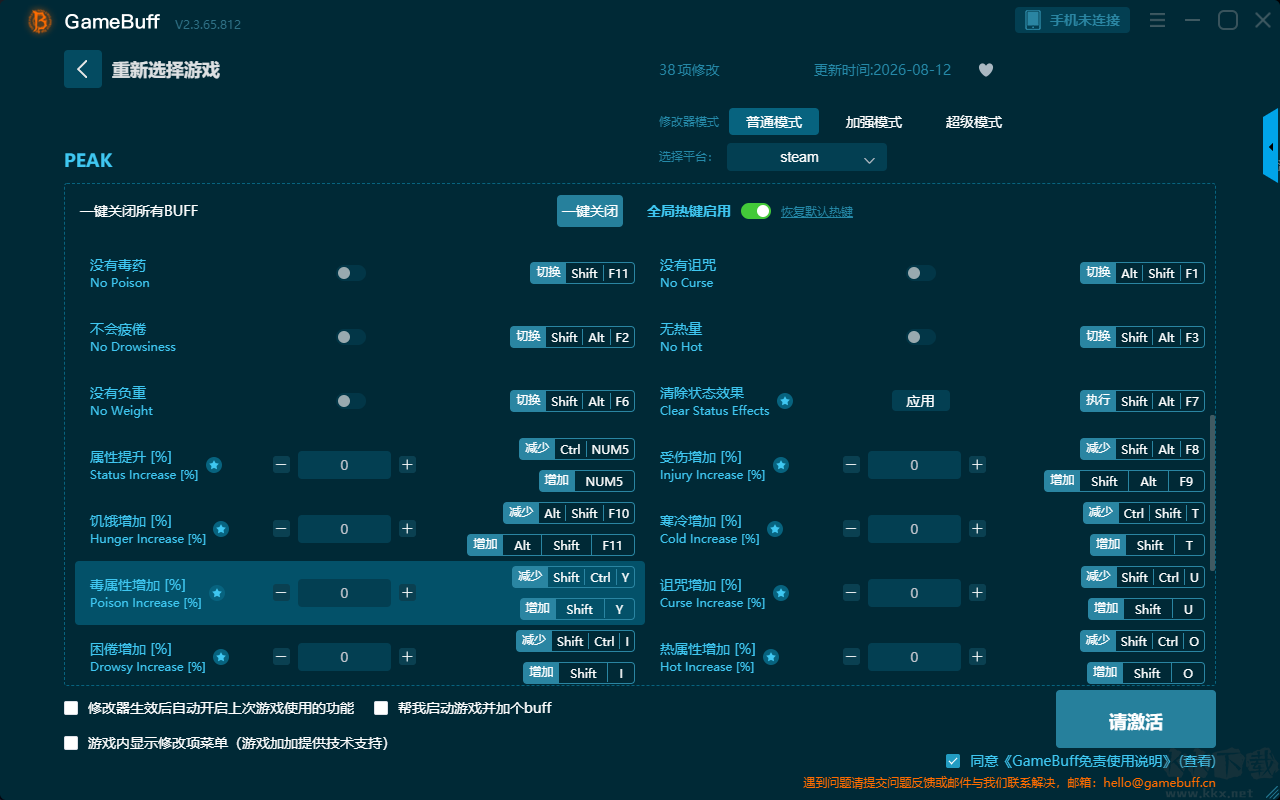Check show trainer menu in game option
Screen dimensions: 1280x800
pos(71,743)
